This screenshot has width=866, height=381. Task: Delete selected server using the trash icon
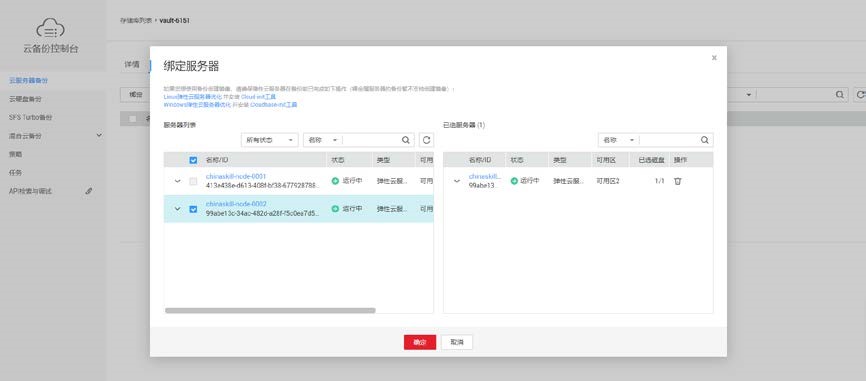[x=678, y=181]
